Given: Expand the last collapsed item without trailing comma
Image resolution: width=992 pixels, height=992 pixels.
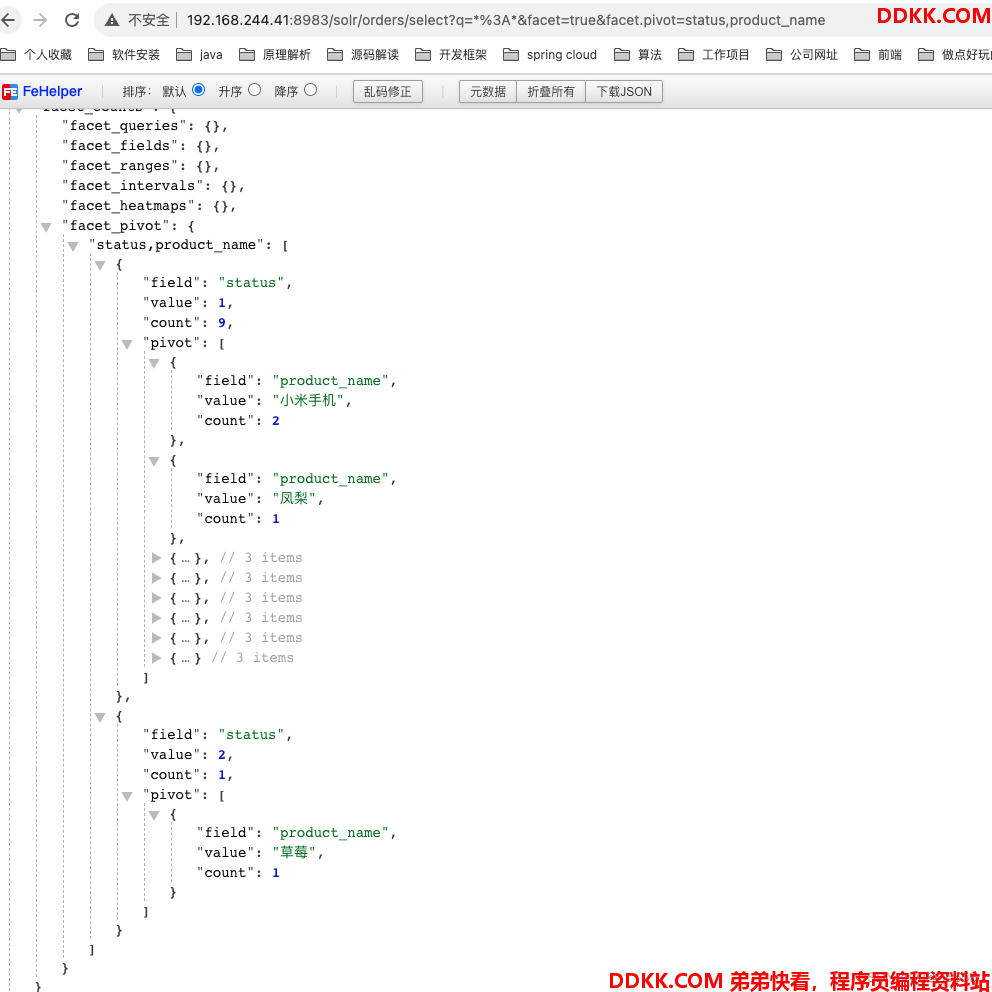Looking at the screenshot, I should pos(156,658).
